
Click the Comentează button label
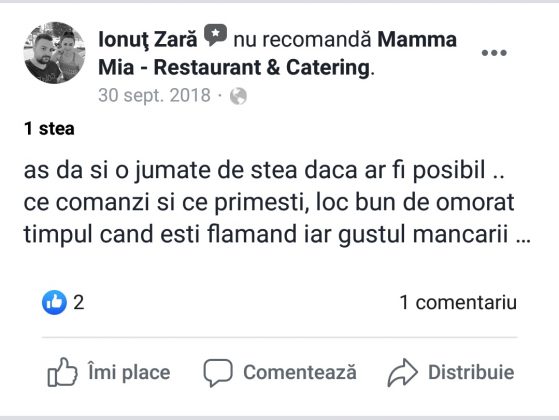(x=300, y=372)
